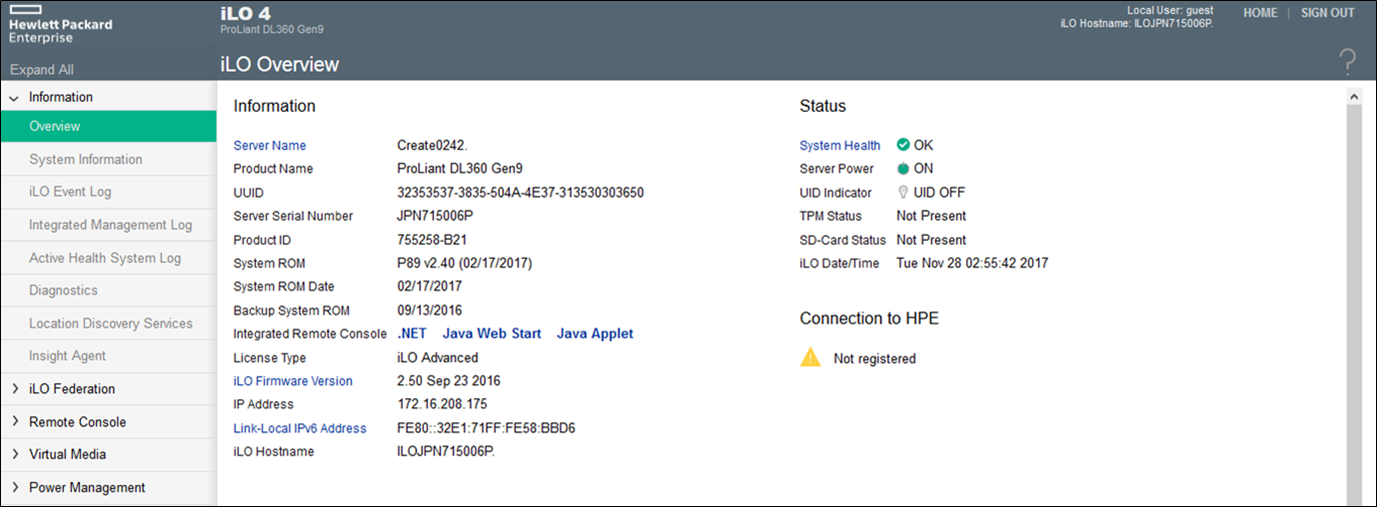Click the green System Health OK icon
The image size is (1377, 507).
coord(903,145)
